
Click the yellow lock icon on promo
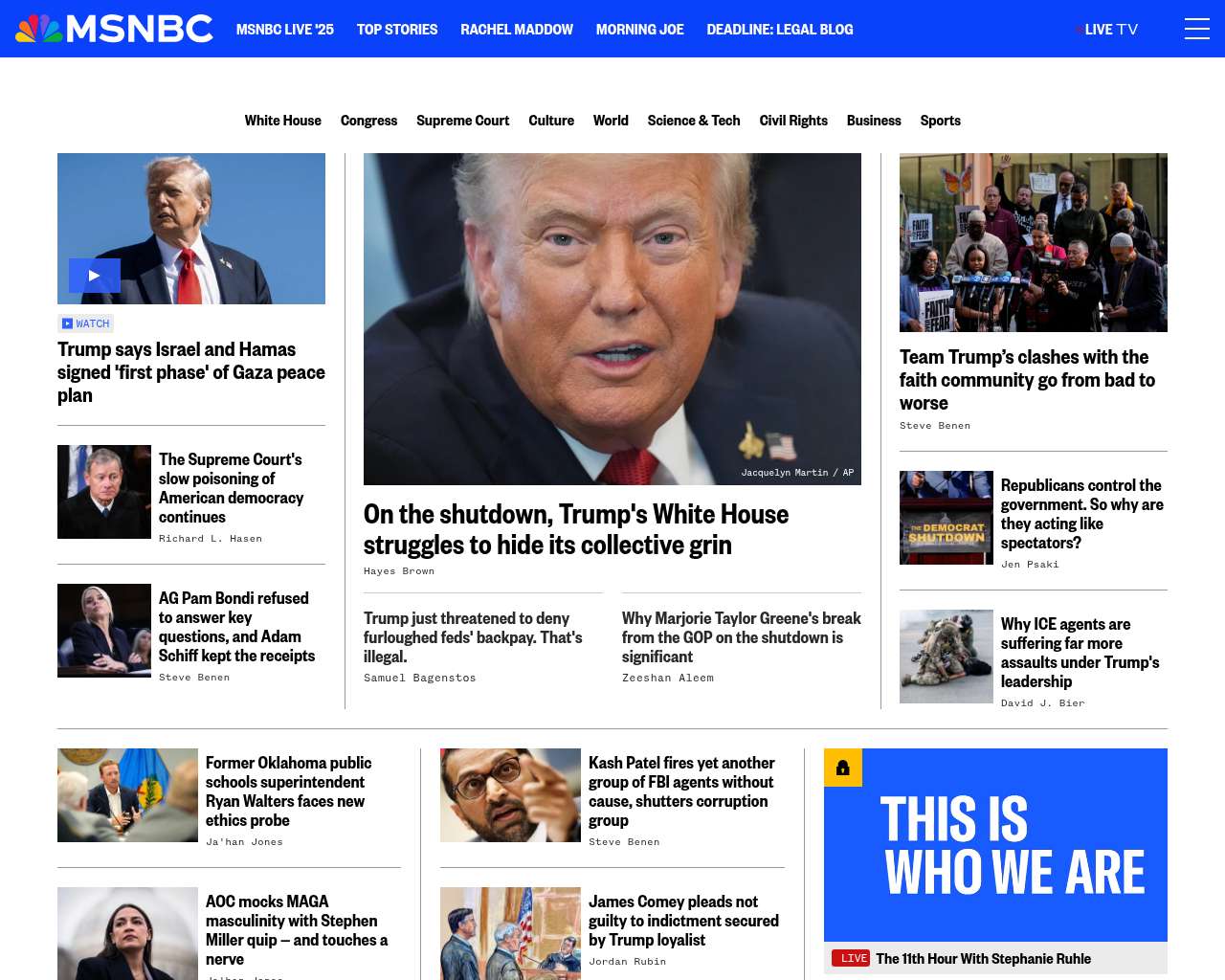(x=843, y=768)
